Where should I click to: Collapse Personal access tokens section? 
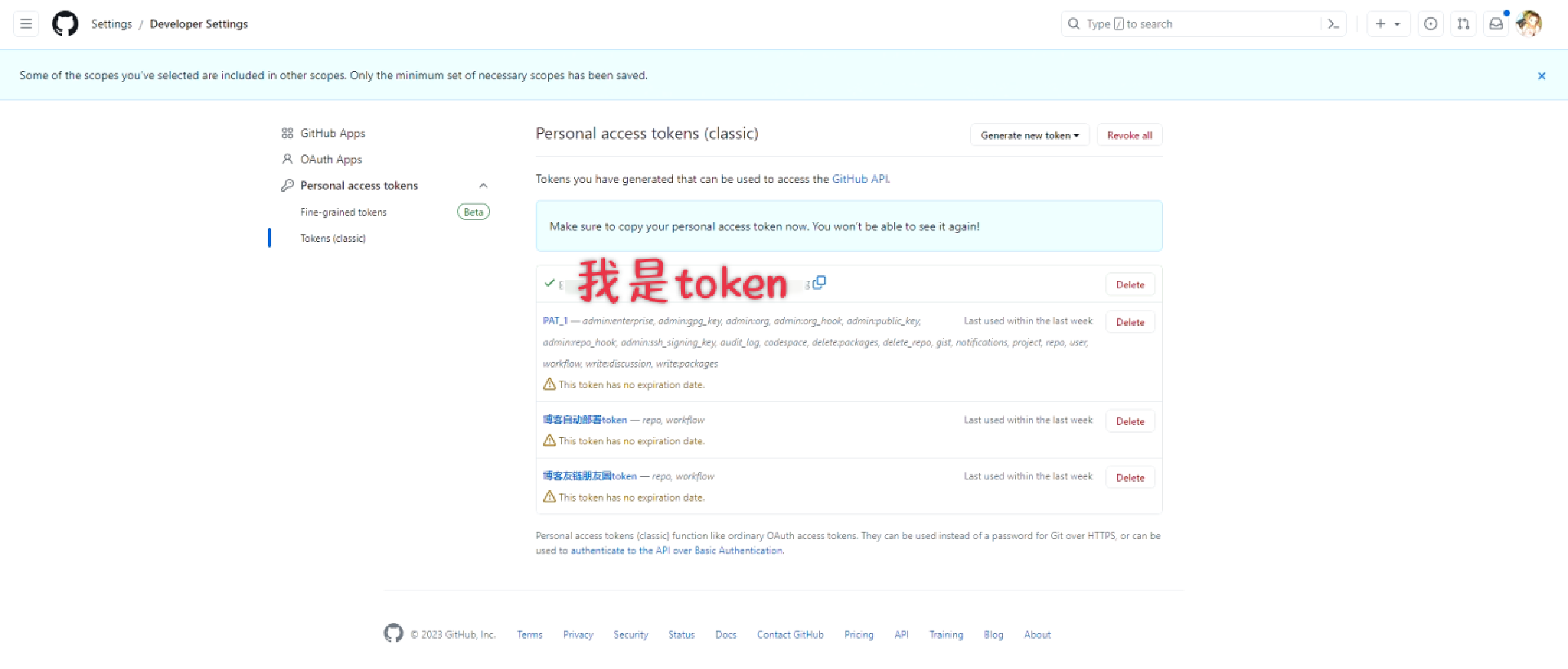click(483, 185)
